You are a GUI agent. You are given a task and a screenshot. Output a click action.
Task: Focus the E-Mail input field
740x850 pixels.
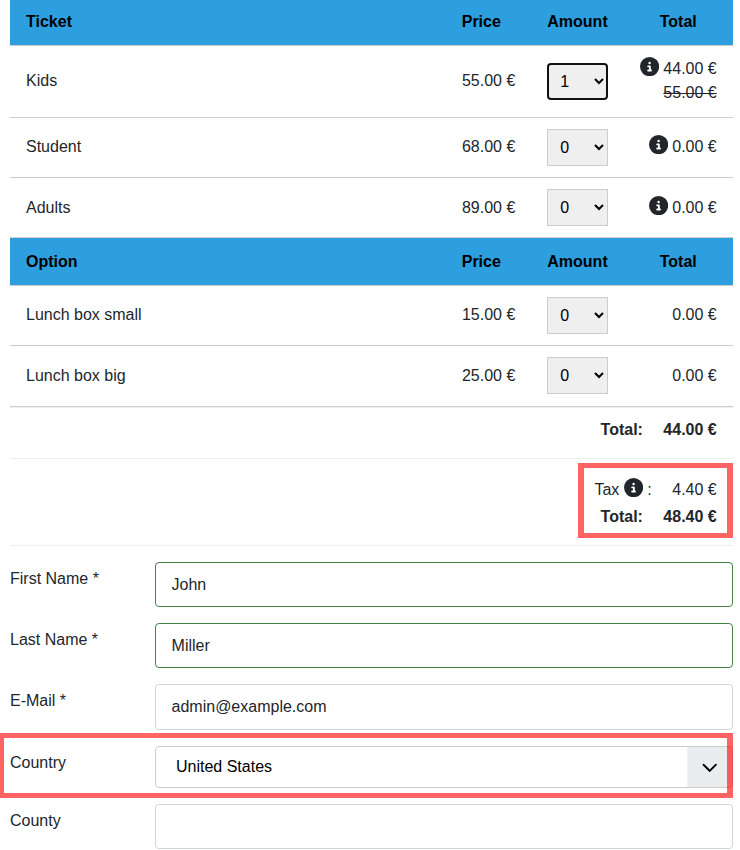pyautogui.click(x=443, y=707)
